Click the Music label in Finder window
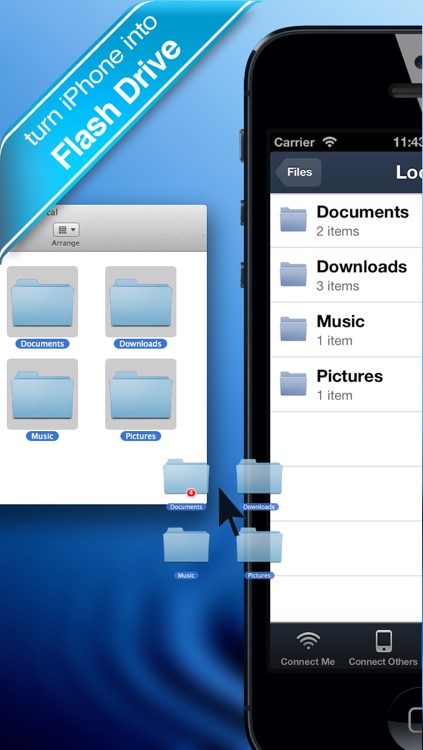 click(x=42, y=436)
